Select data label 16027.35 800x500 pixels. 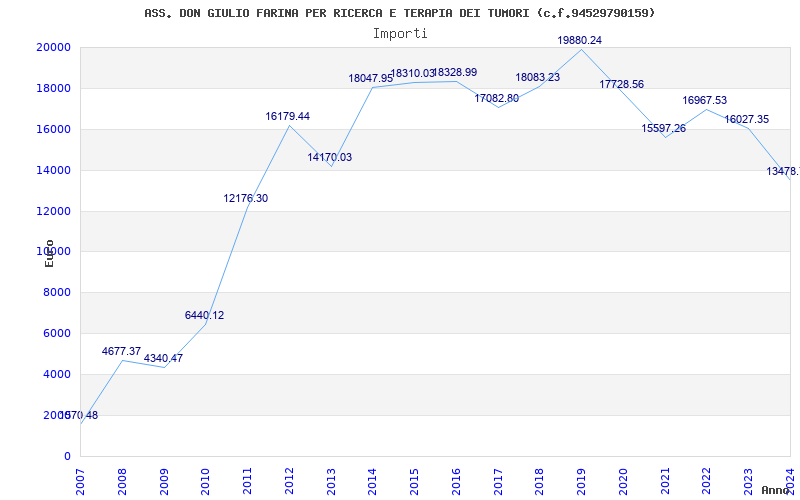pyautogui.click(x=746, y=119)
